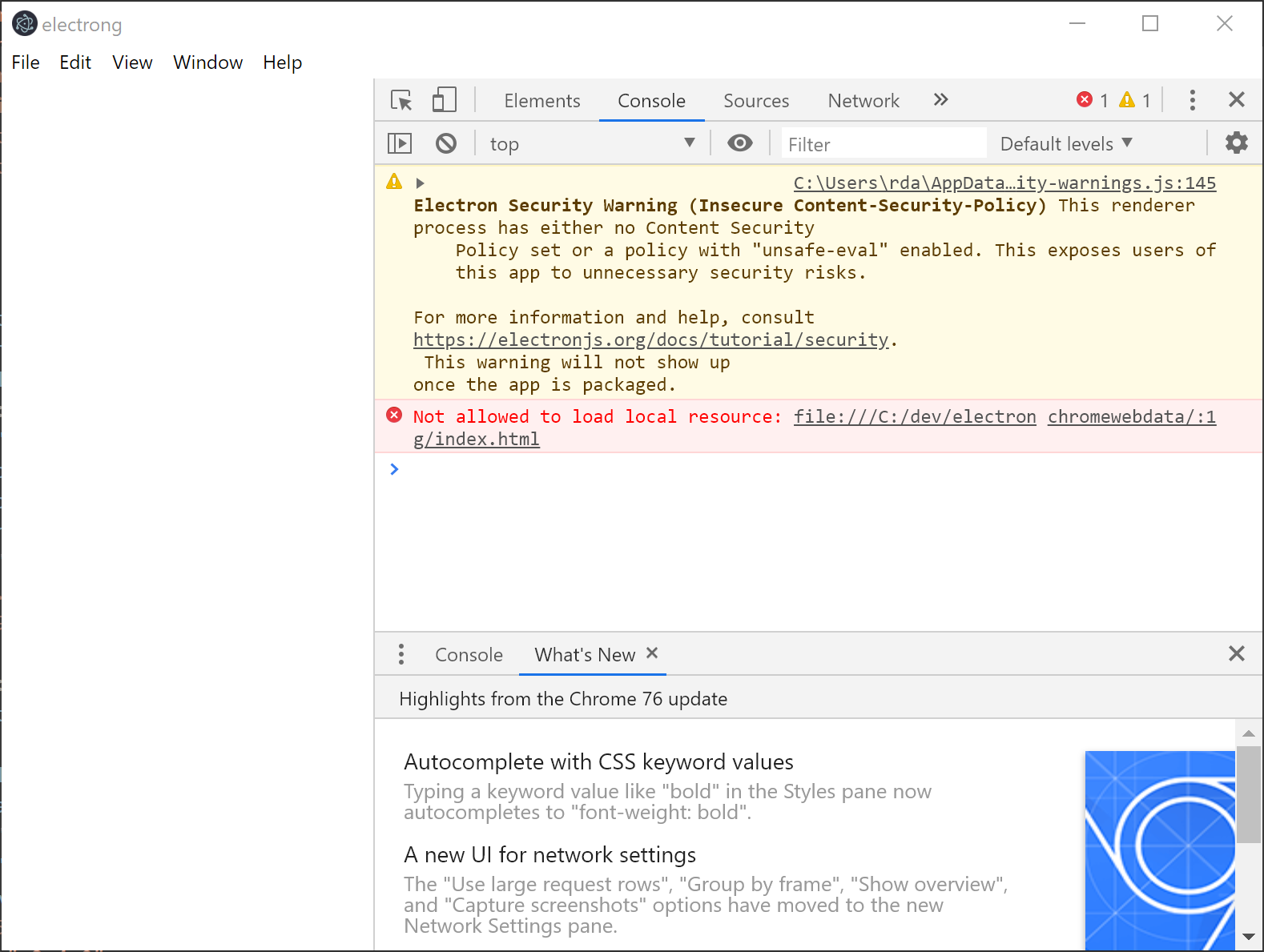Open the File menu
This screenshot has height=952, width=1264.
(26, 62)
